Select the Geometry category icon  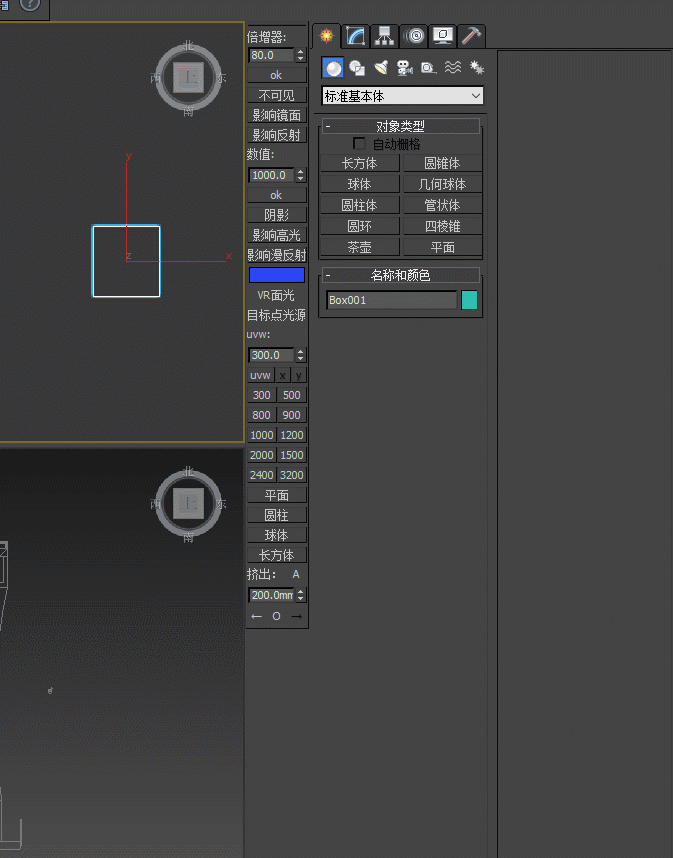[x=333, y=68]
